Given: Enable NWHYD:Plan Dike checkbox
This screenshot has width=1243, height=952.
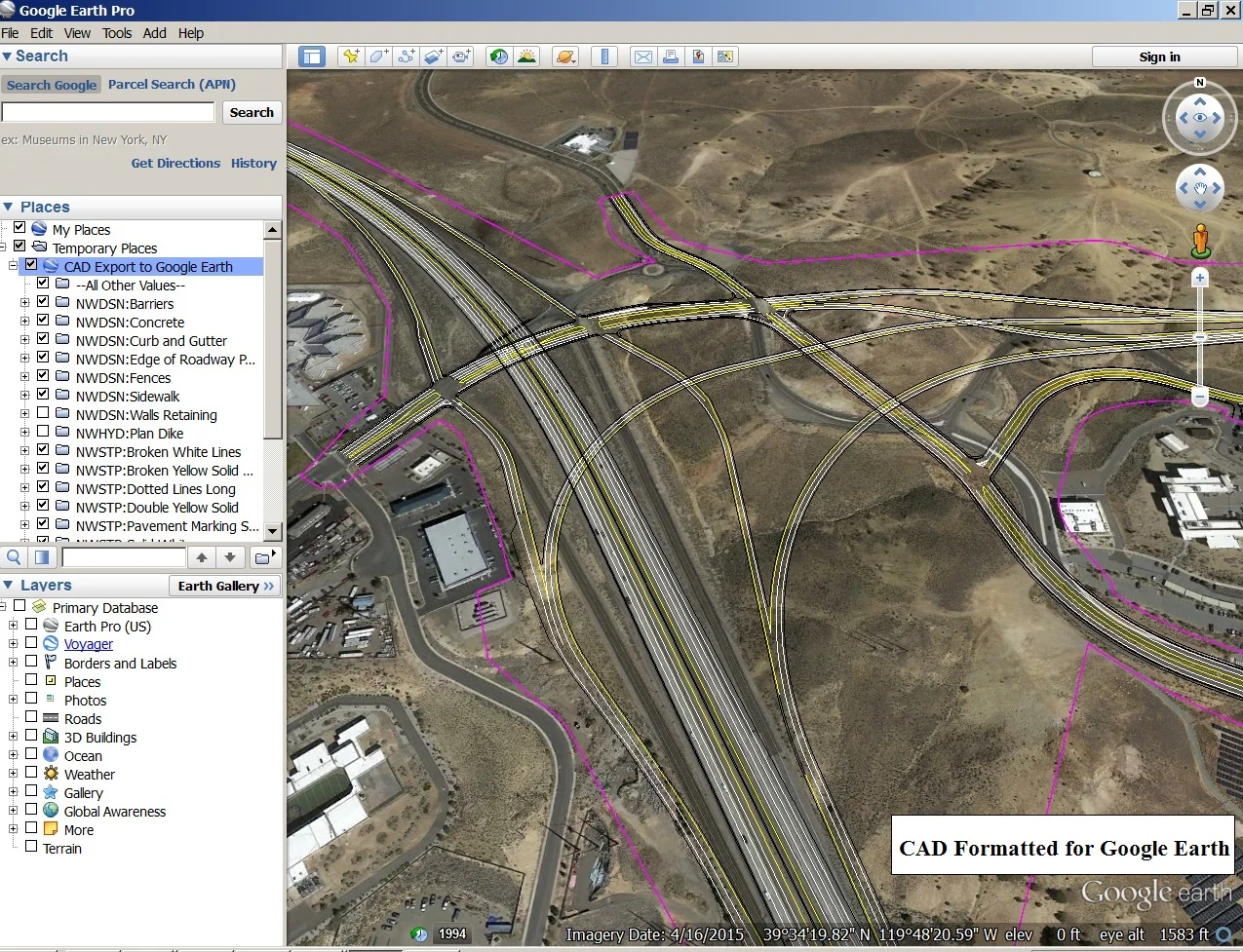Looking at the screenshot, I should pyautogui.click(x=43, y=432).
